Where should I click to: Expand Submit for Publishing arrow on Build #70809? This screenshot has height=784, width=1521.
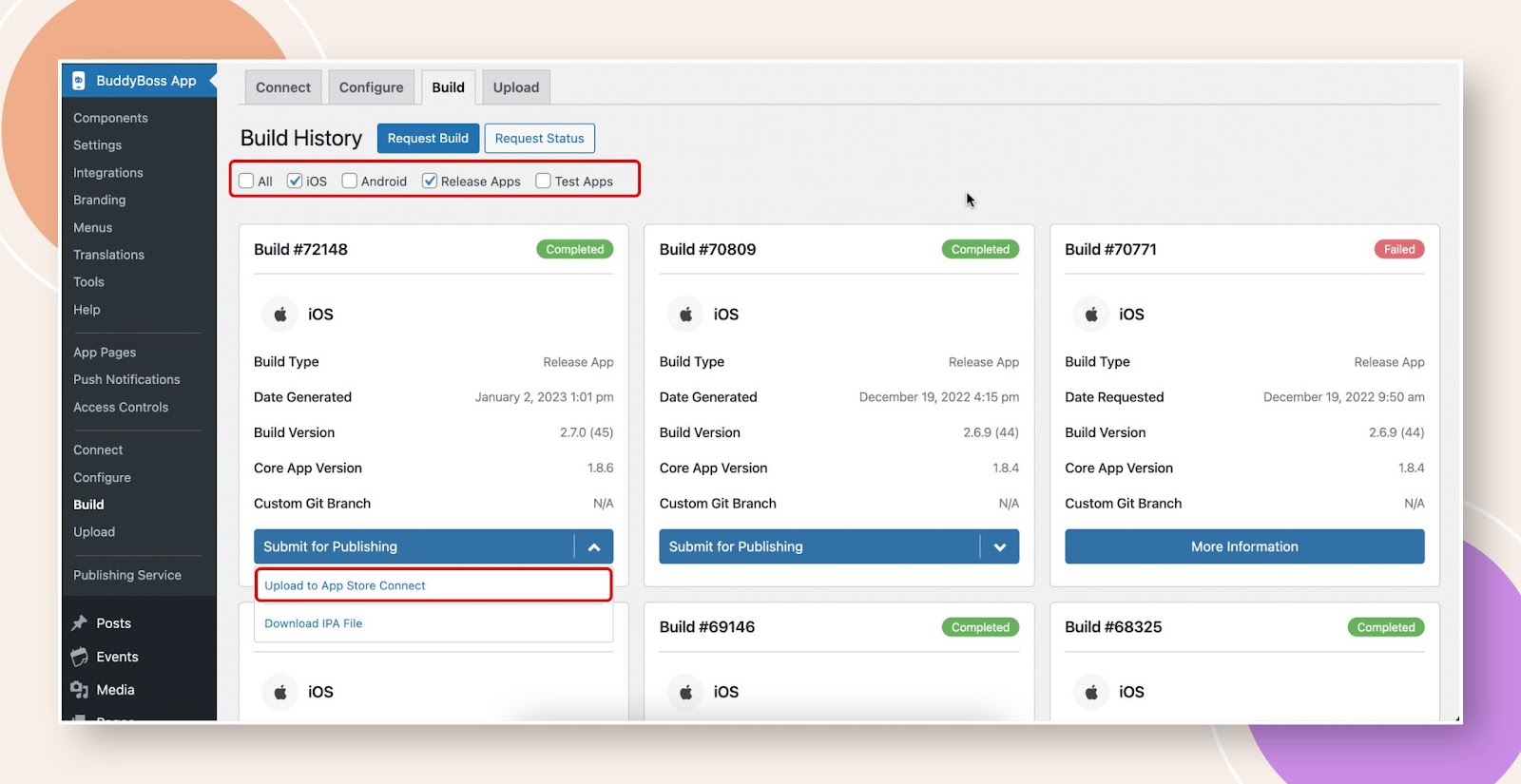point(1000,546)
